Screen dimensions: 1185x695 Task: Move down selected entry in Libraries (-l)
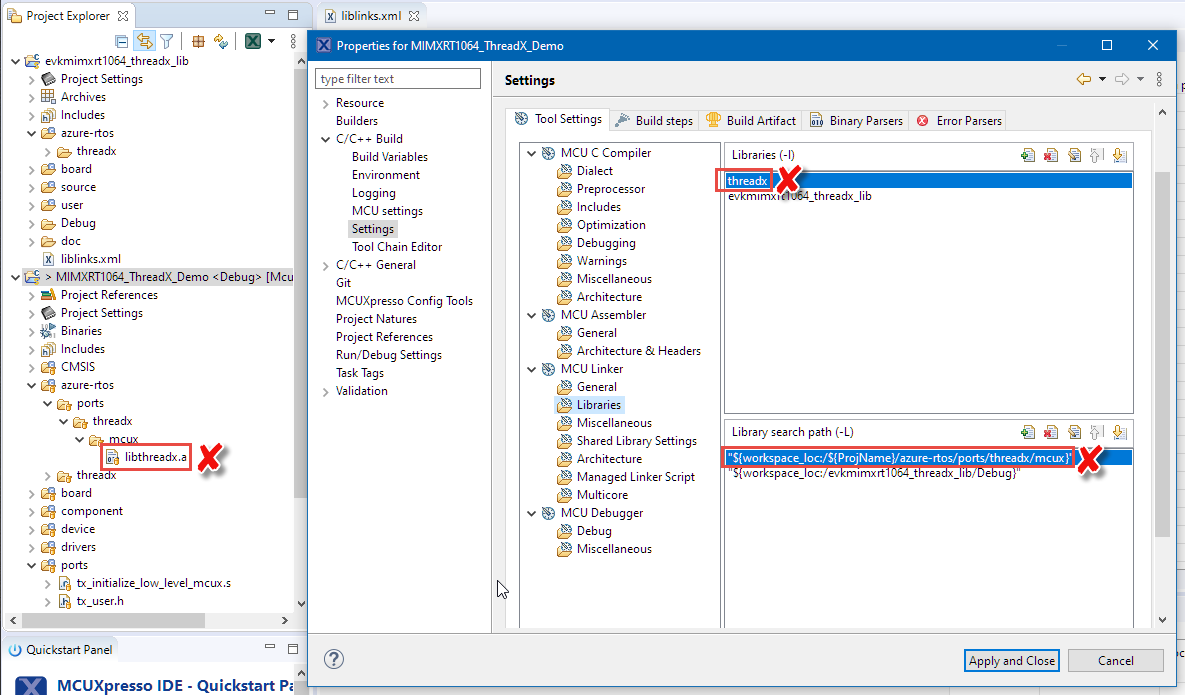click(x=1119, y=155)
